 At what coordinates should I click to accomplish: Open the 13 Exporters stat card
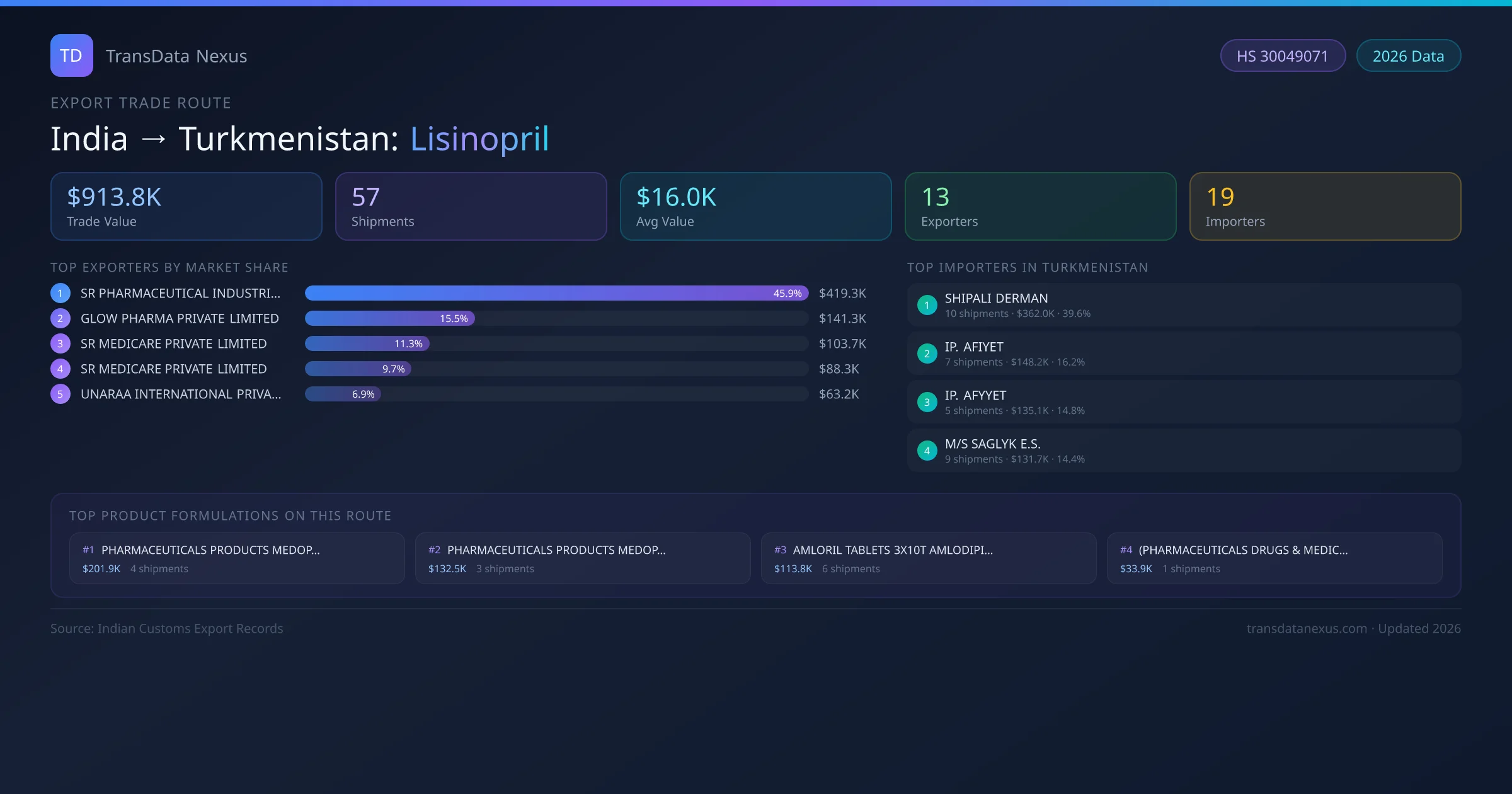pos(1040,206)
